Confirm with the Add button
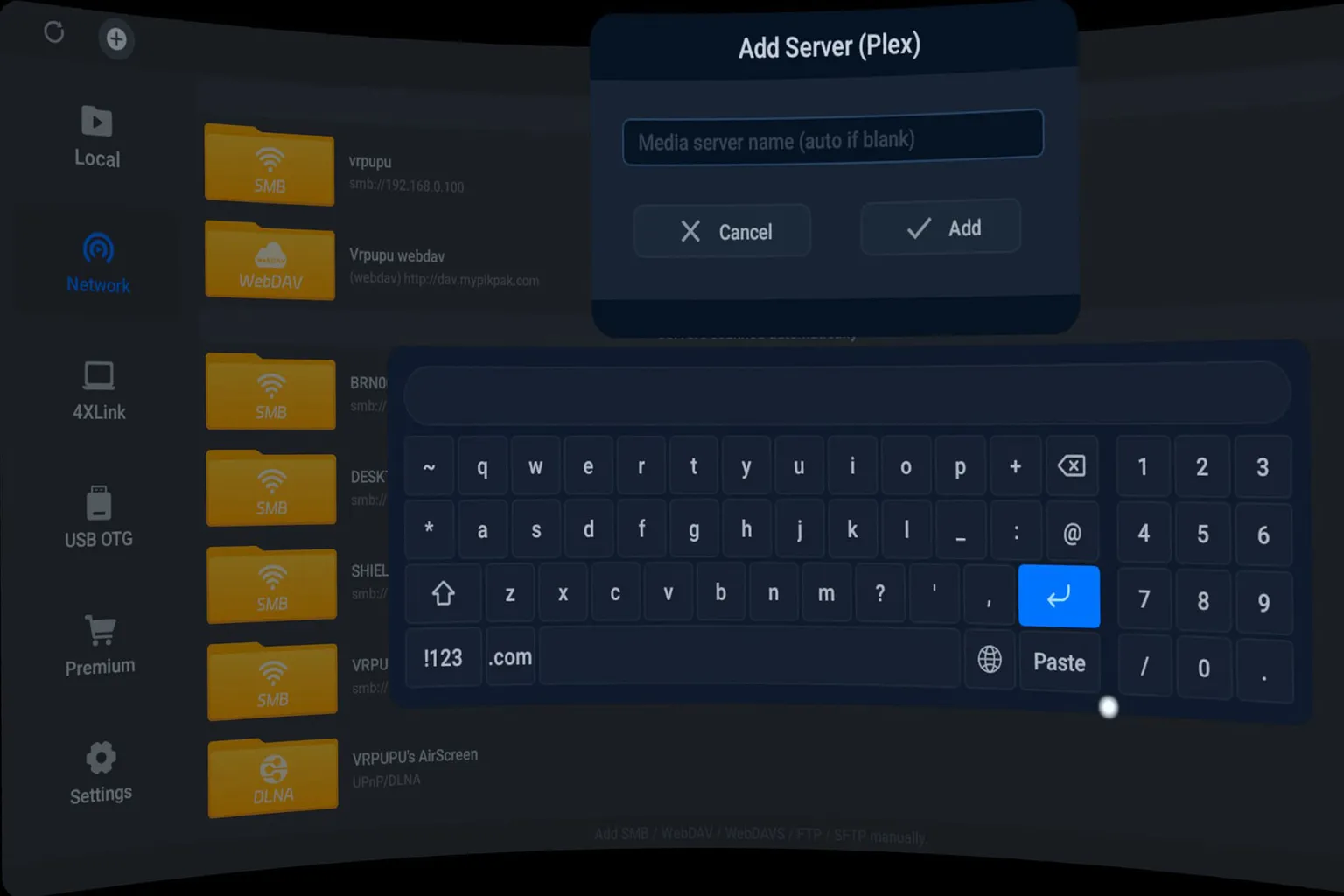This screenshot has width=1344, height=896. coord(941,227)
